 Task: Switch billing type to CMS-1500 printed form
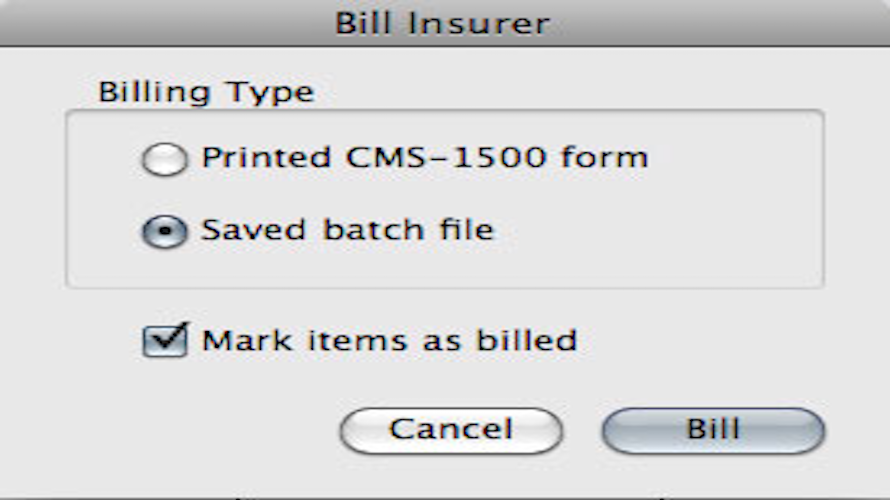tap(165, 158)
